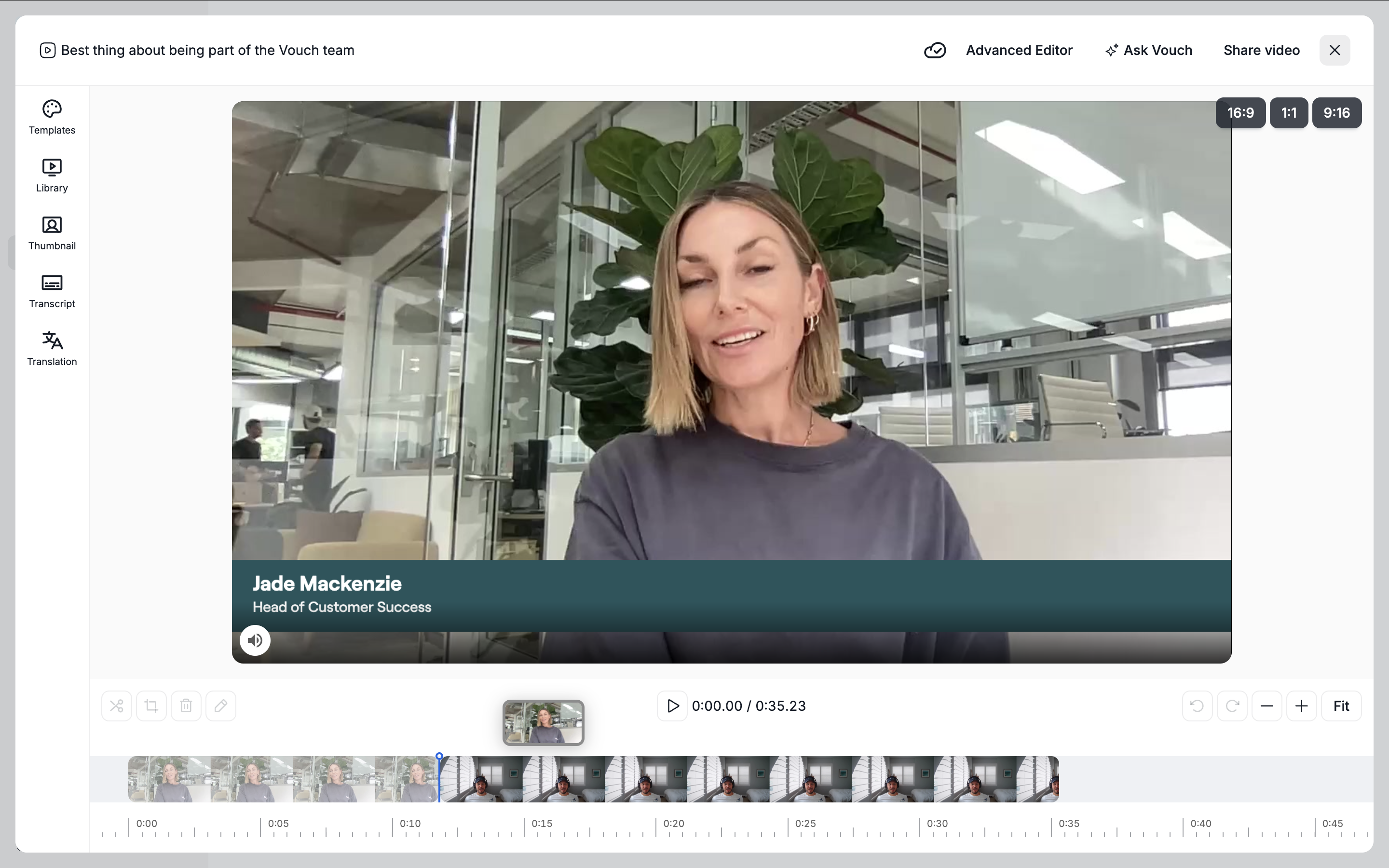This screenshot has width=1389, height=868.
Task: Click the 0:35 mark on the timeline ruler
Action: pos(1069,823)
